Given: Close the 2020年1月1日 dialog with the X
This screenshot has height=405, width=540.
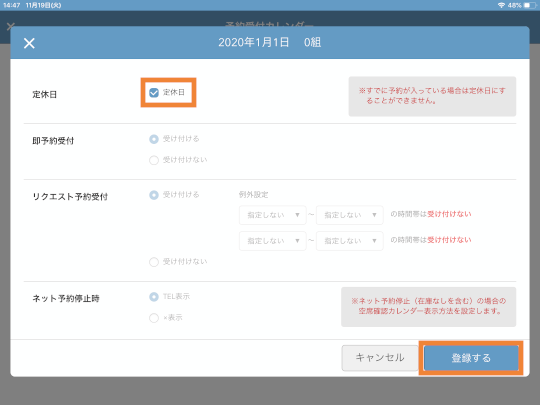Looking at the screenshot, I should click(x=29, y=43).
